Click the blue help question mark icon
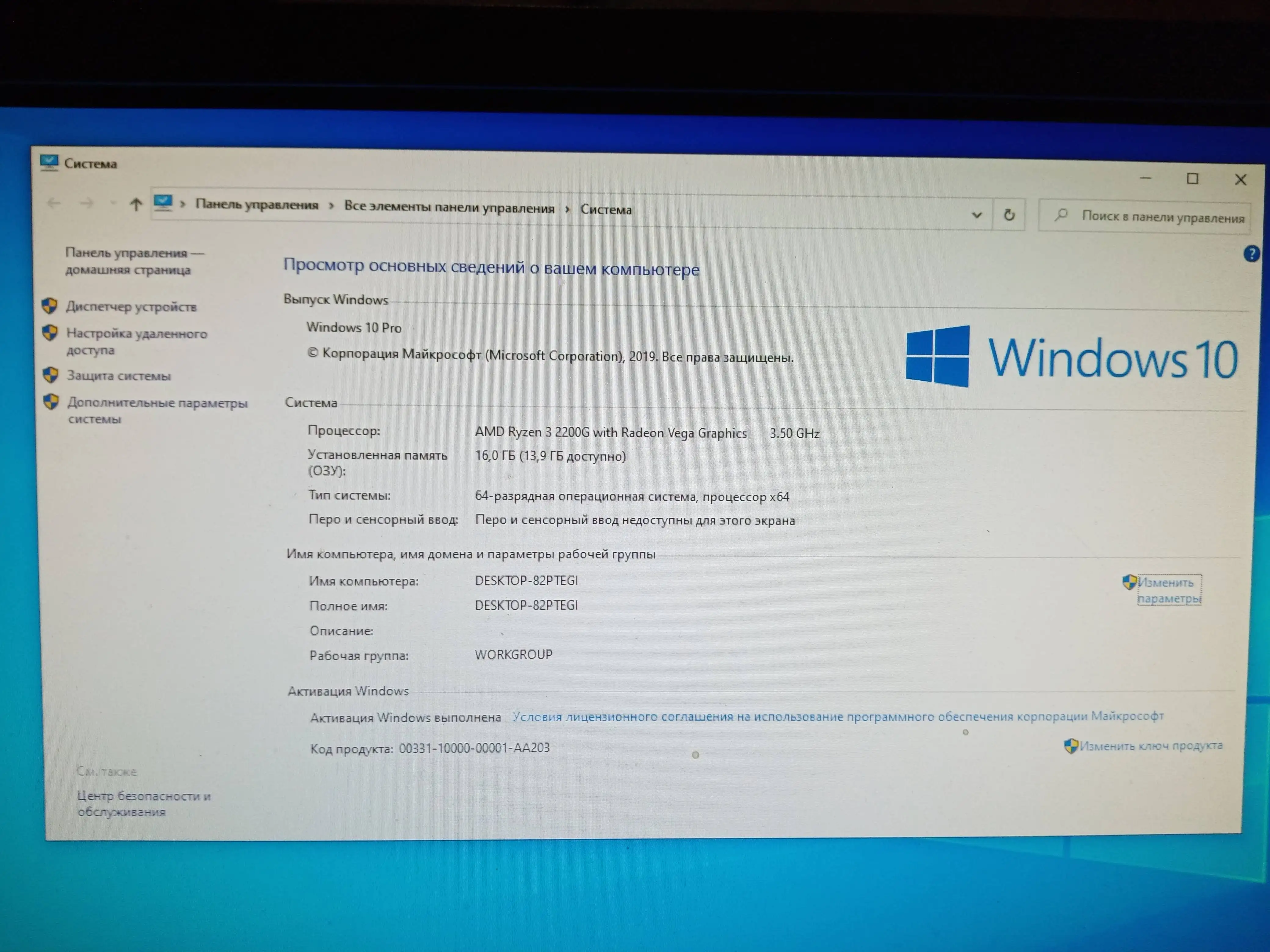The height and width of the screenshot is (952, 1270). pos(1251,253)
